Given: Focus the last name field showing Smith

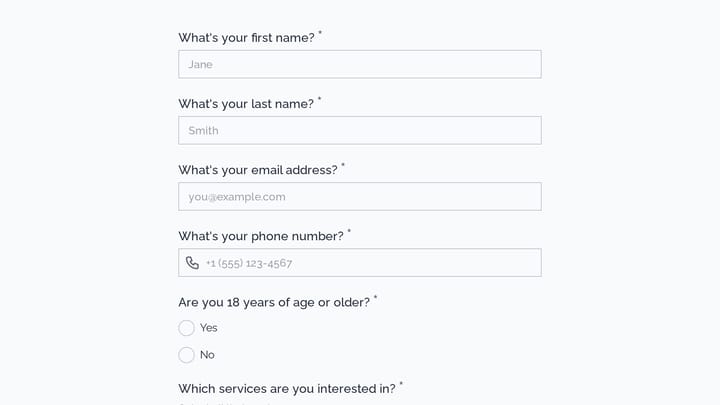Looking at the screenshot, I should pos(360,130).
